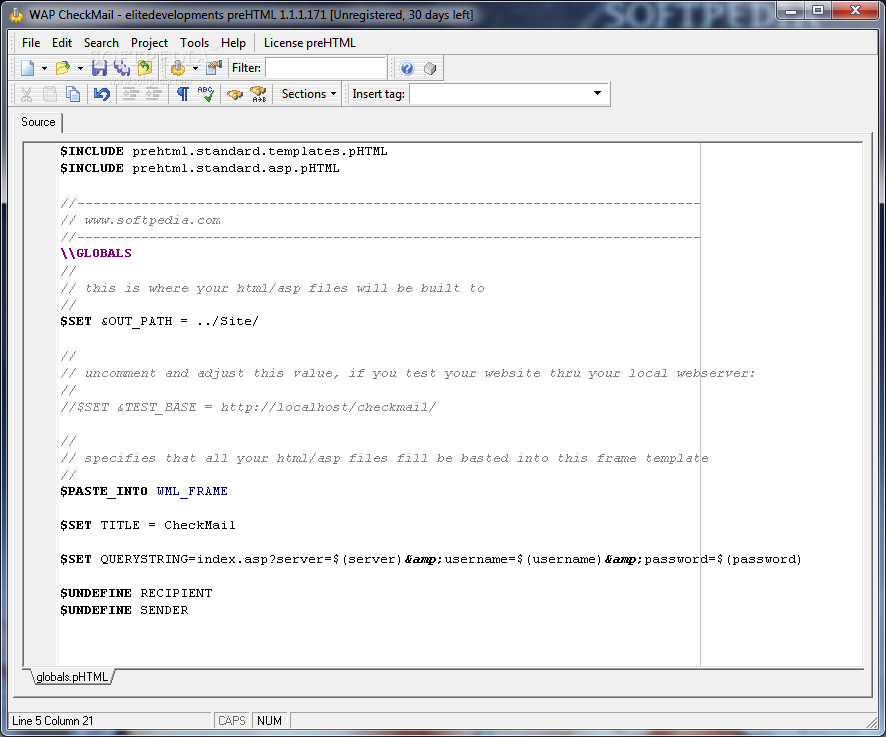Click the Save All multiple-disks icon
Viewport: 886px width, 737px height.
pos(122,68)
